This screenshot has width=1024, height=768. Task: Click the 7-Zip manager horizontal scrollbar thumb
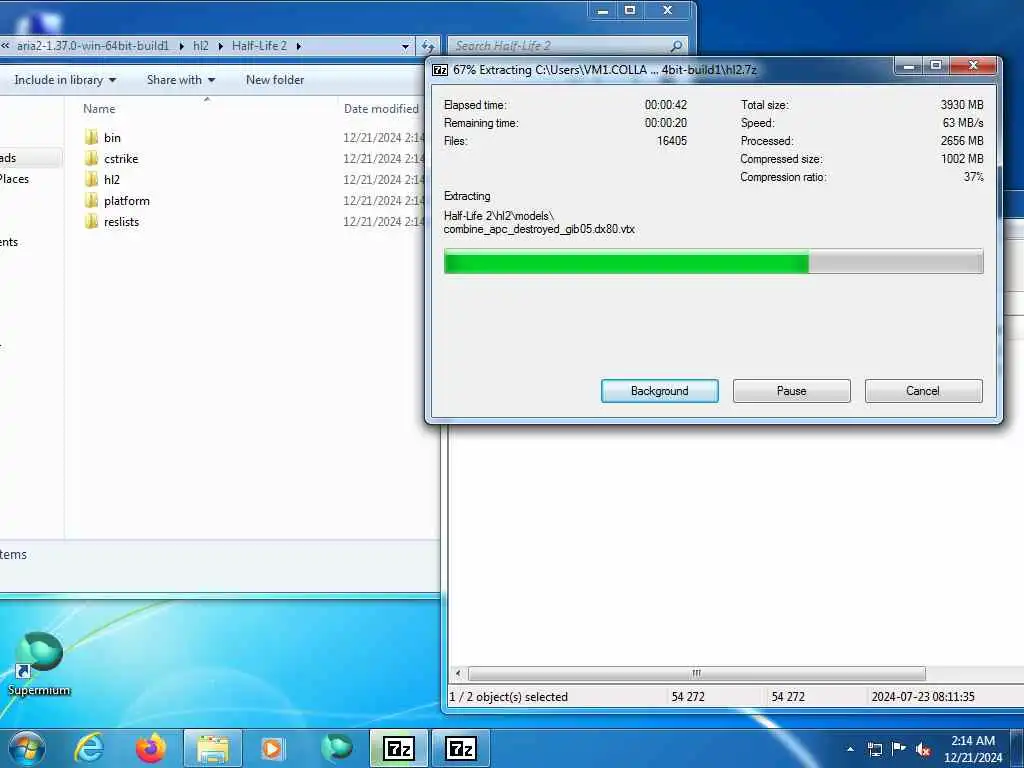(x=697, y=673)
